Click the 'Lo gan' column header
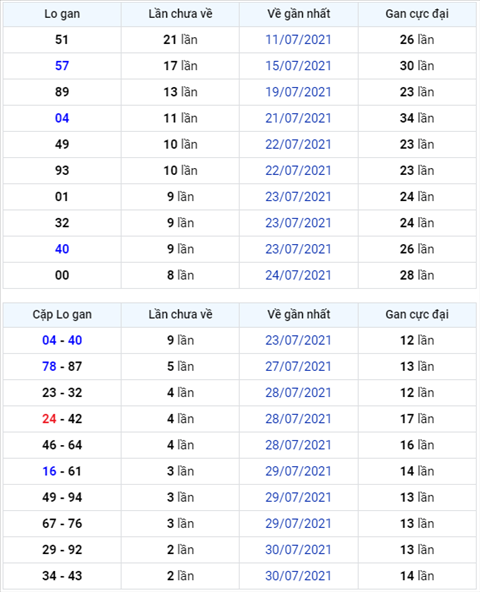 click(62, 14)
